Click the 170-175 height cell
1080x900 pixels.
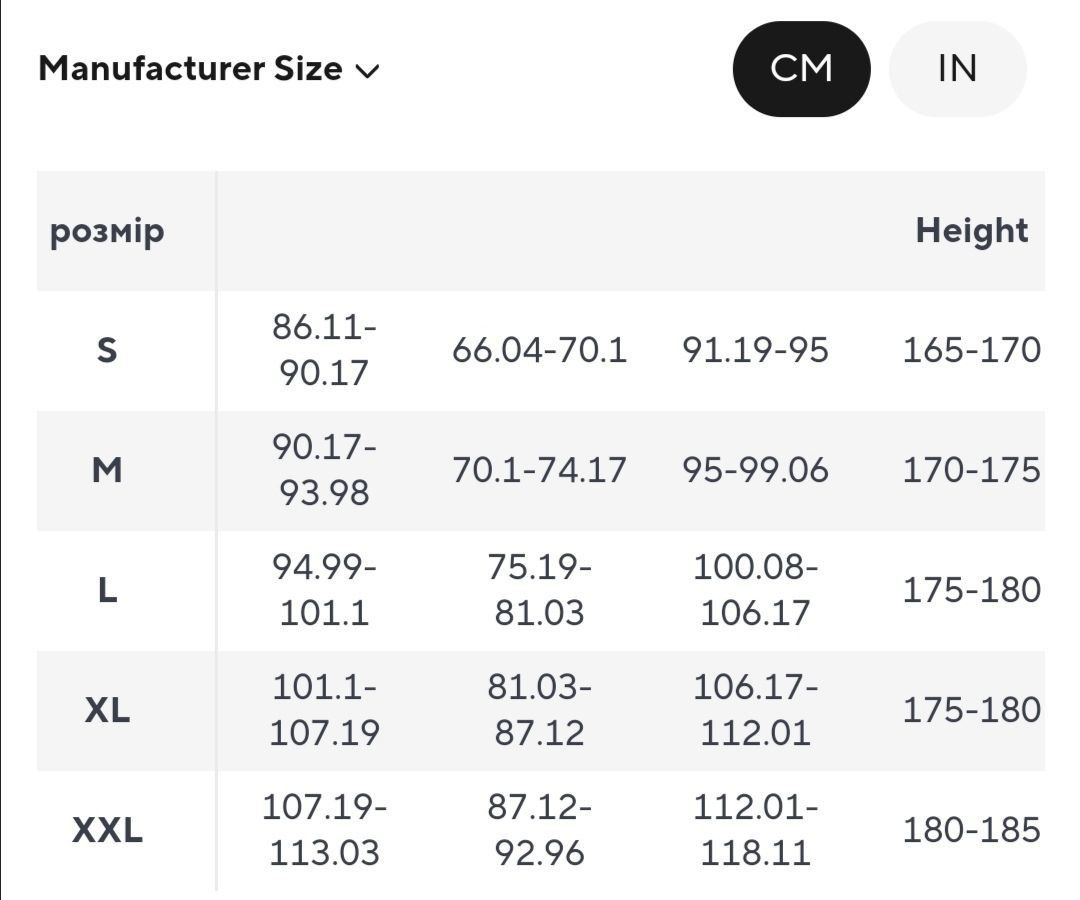tap(971, 470)
